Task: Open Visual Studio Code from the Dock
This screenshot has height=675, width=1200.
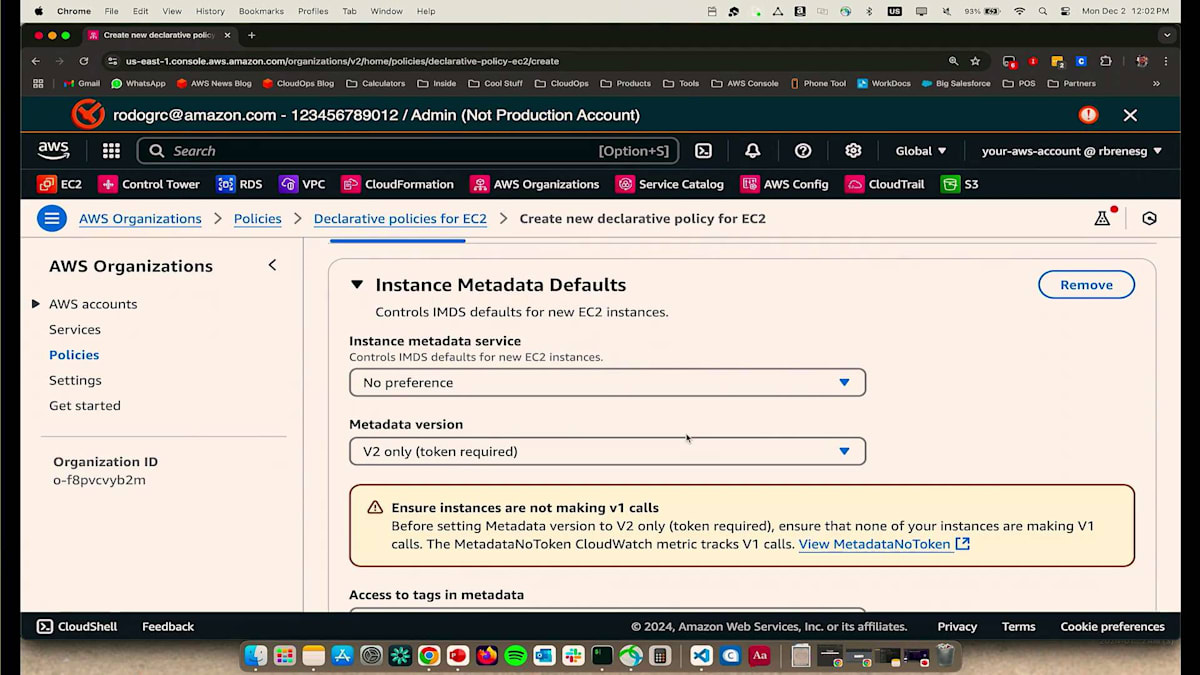Action: pyautogui.click(x=701, y=656)
